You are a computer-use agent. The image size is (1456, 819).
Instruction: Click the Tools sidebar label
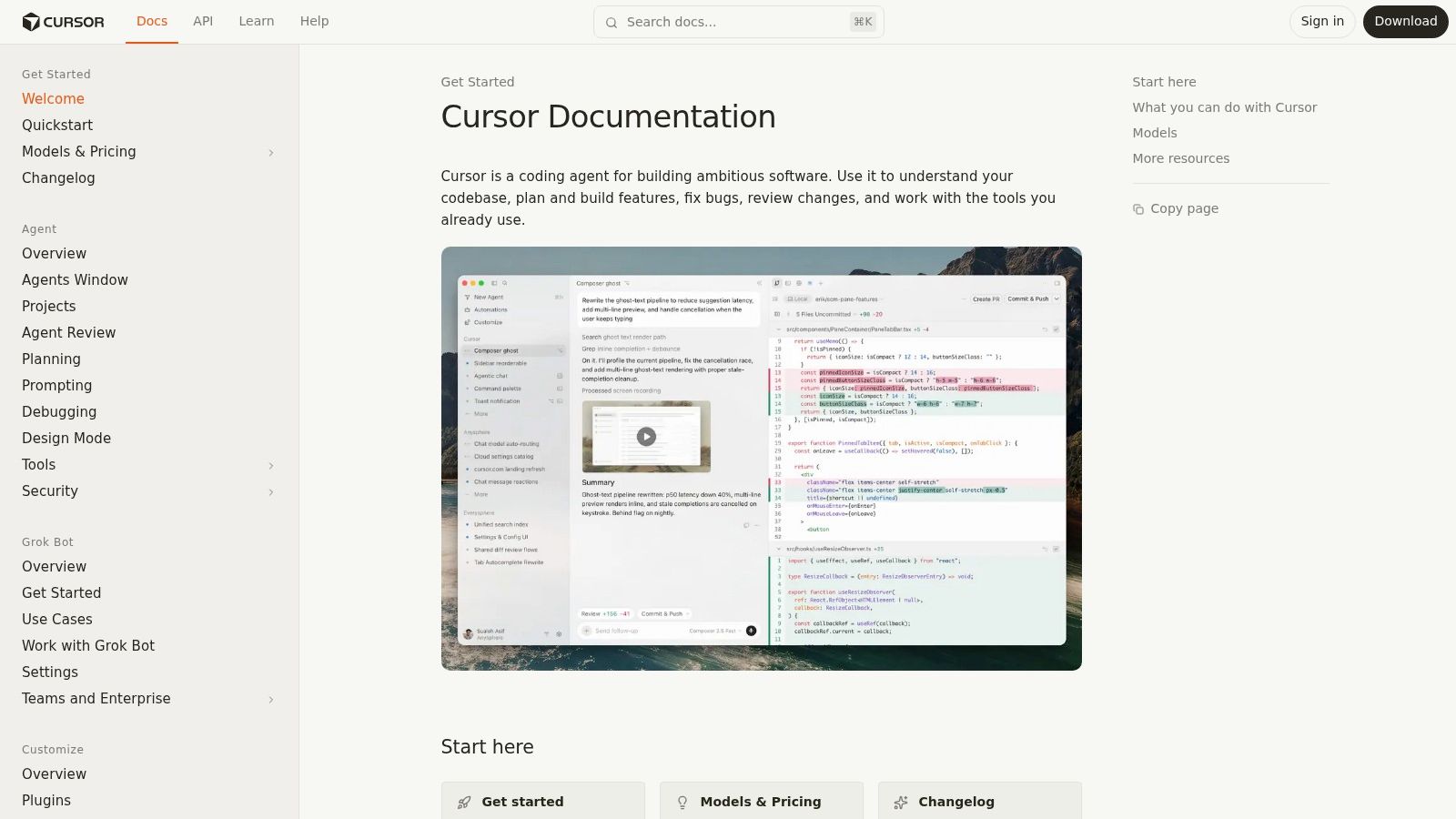pos(39,465)
